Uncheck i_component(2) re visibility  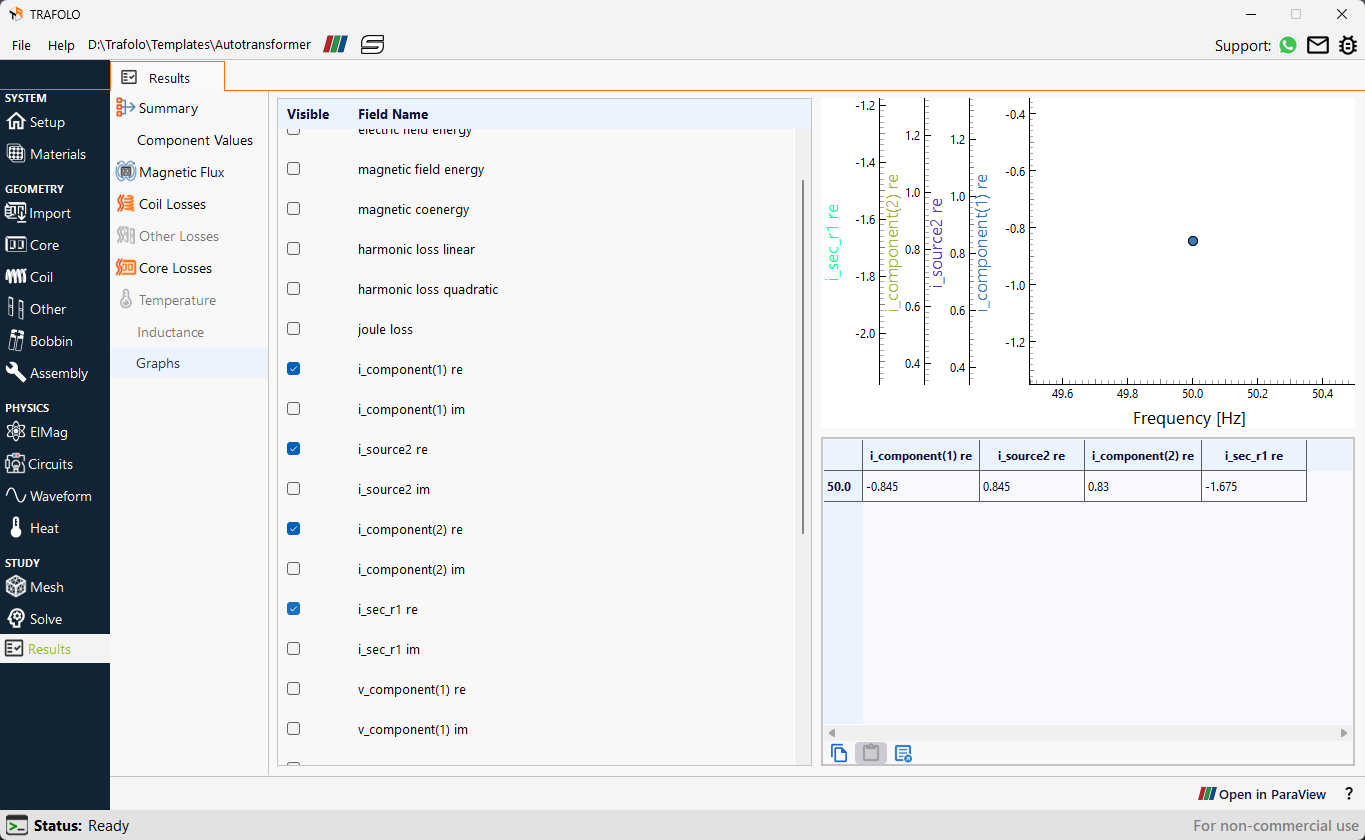294,529
